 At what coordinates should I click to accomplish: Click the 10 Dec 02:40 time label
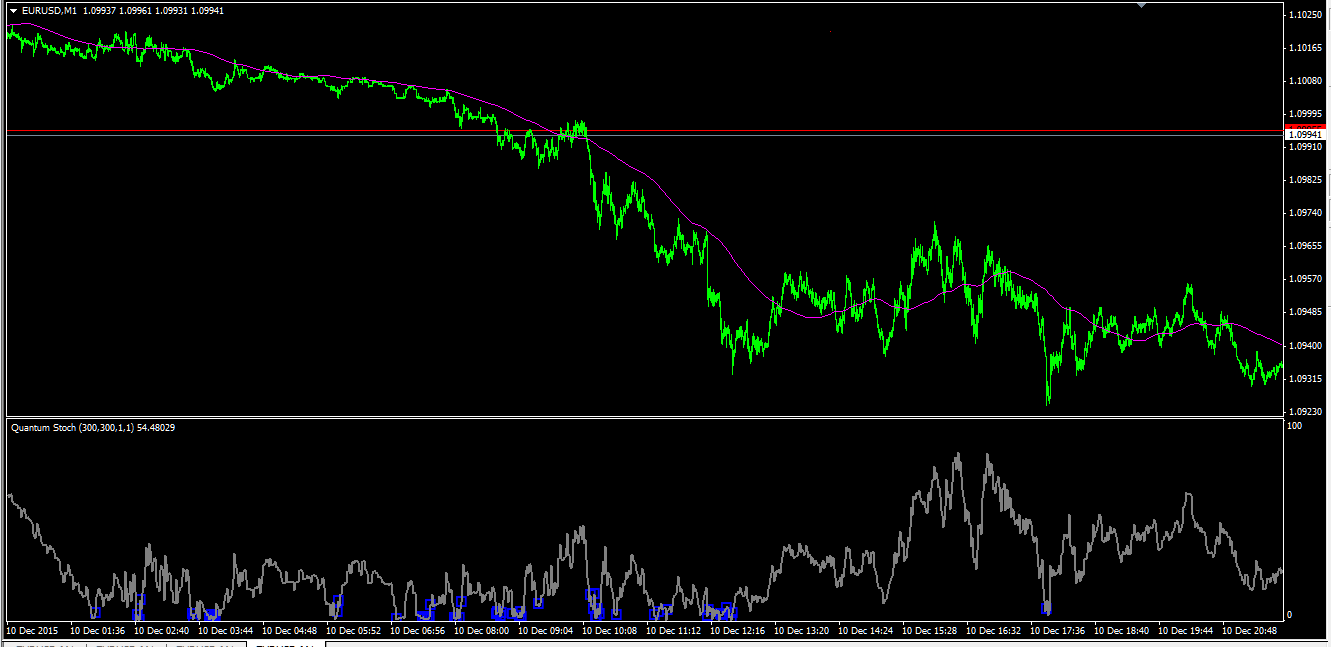click(162, 631)
